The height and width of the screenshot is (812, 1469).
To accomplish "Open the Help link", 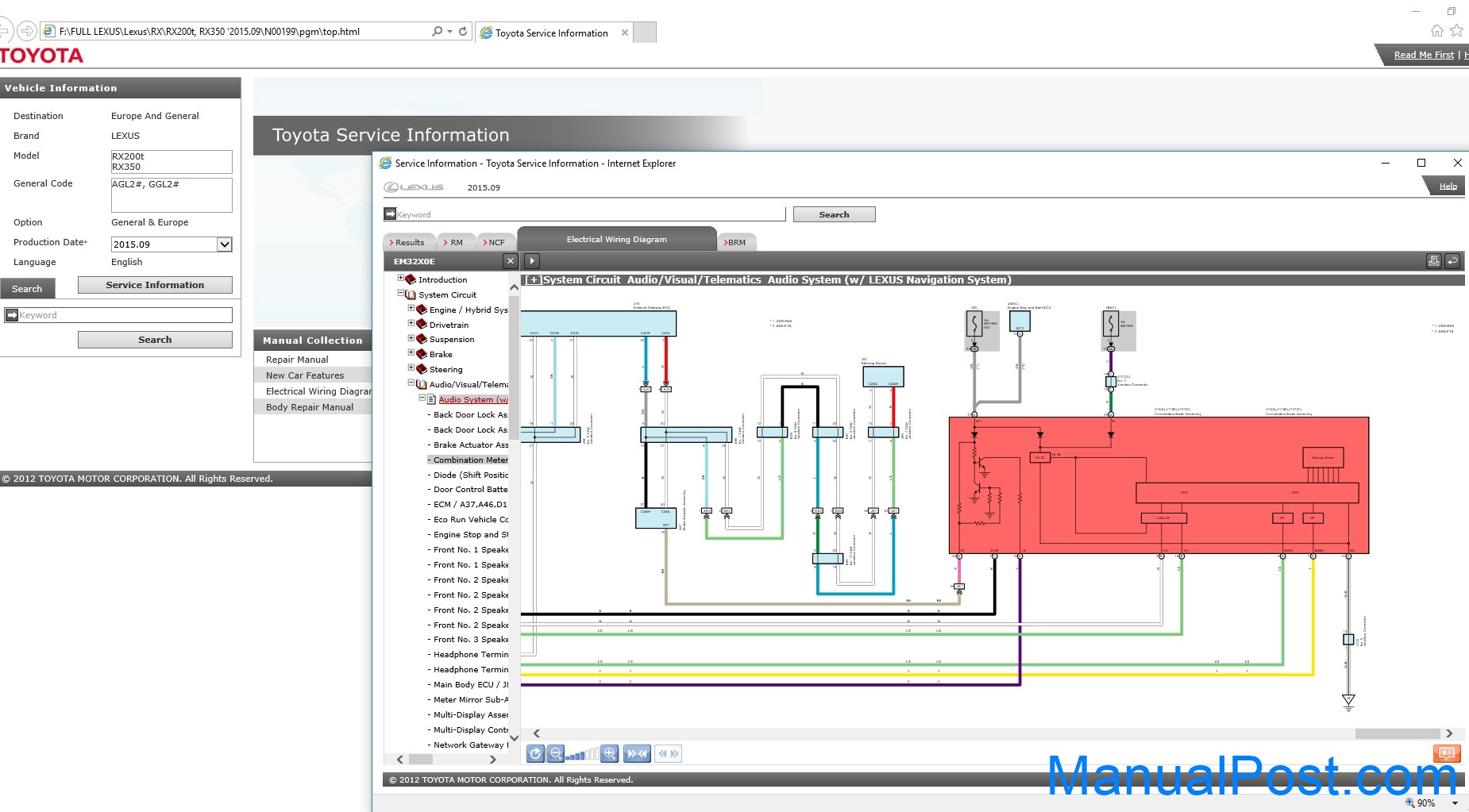I will 1448,187.
